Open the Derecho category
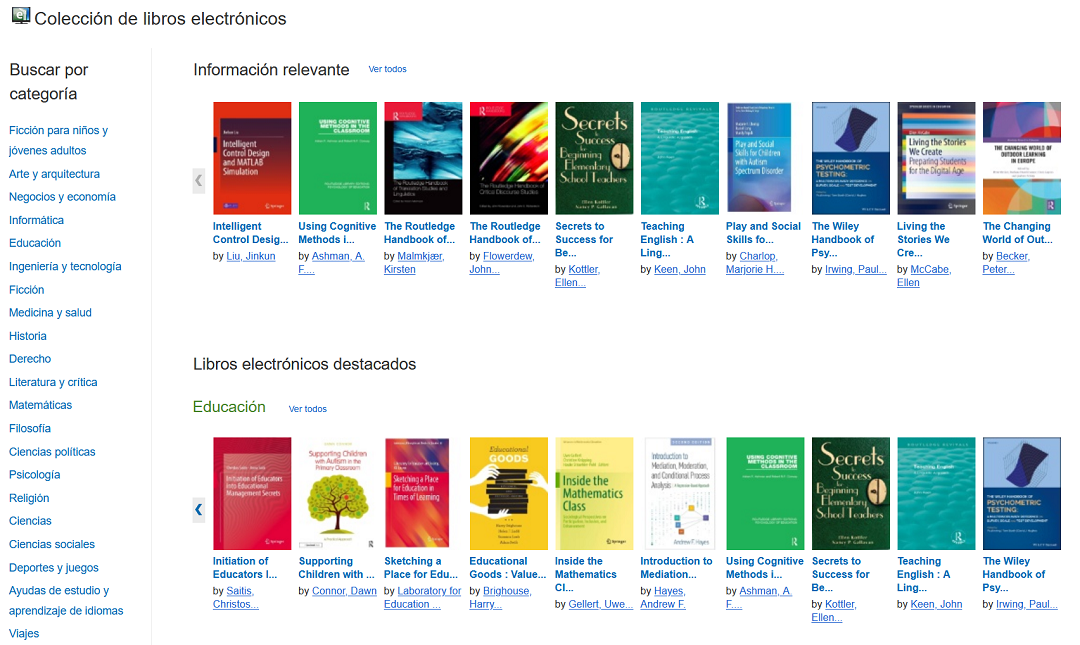Screen dimensions: 1080x645 click(x=30, y=358)
